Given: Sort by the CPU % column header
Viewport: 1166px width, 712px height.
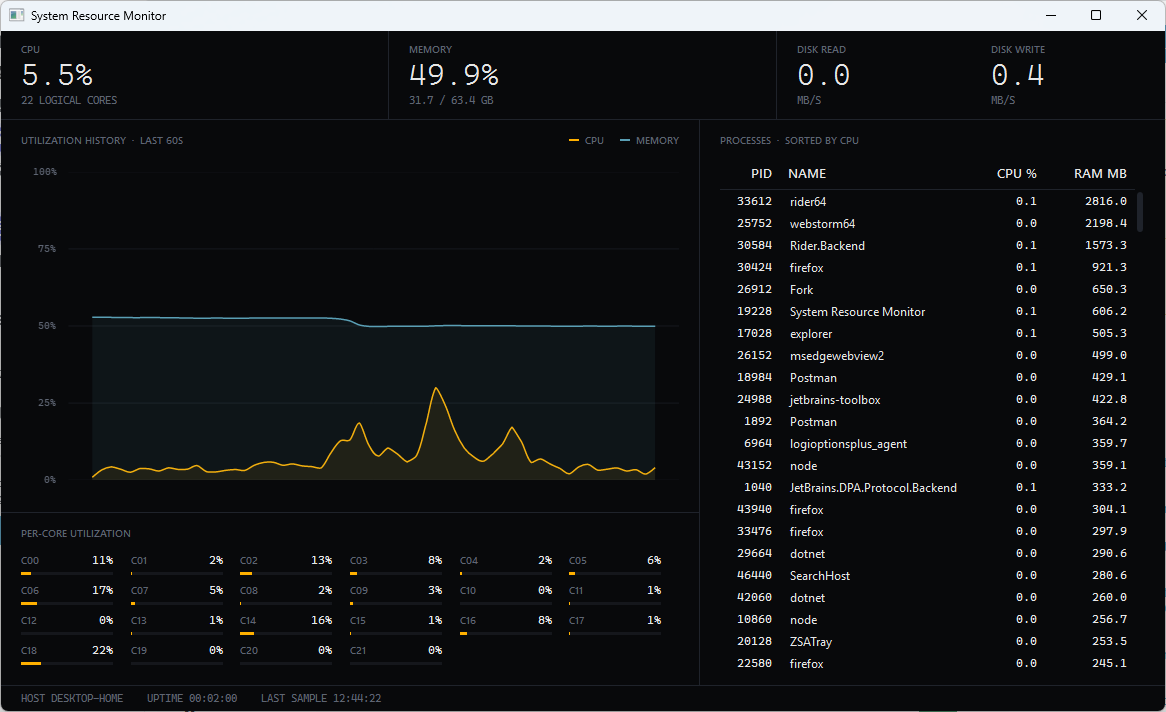Looking at the screenshot, I should [1017, 173].
